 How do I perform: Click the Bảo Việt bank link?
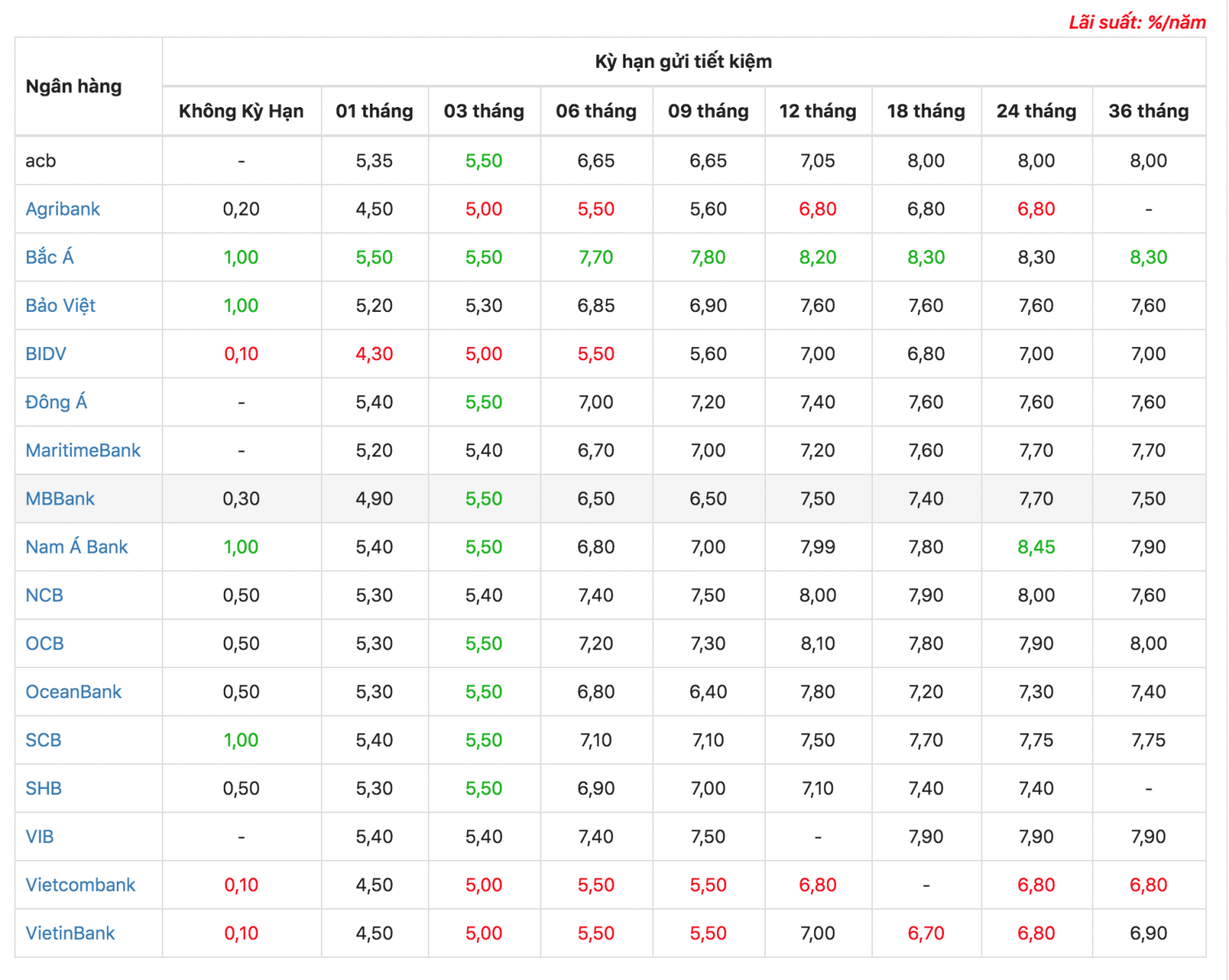(x=60, y=305)
